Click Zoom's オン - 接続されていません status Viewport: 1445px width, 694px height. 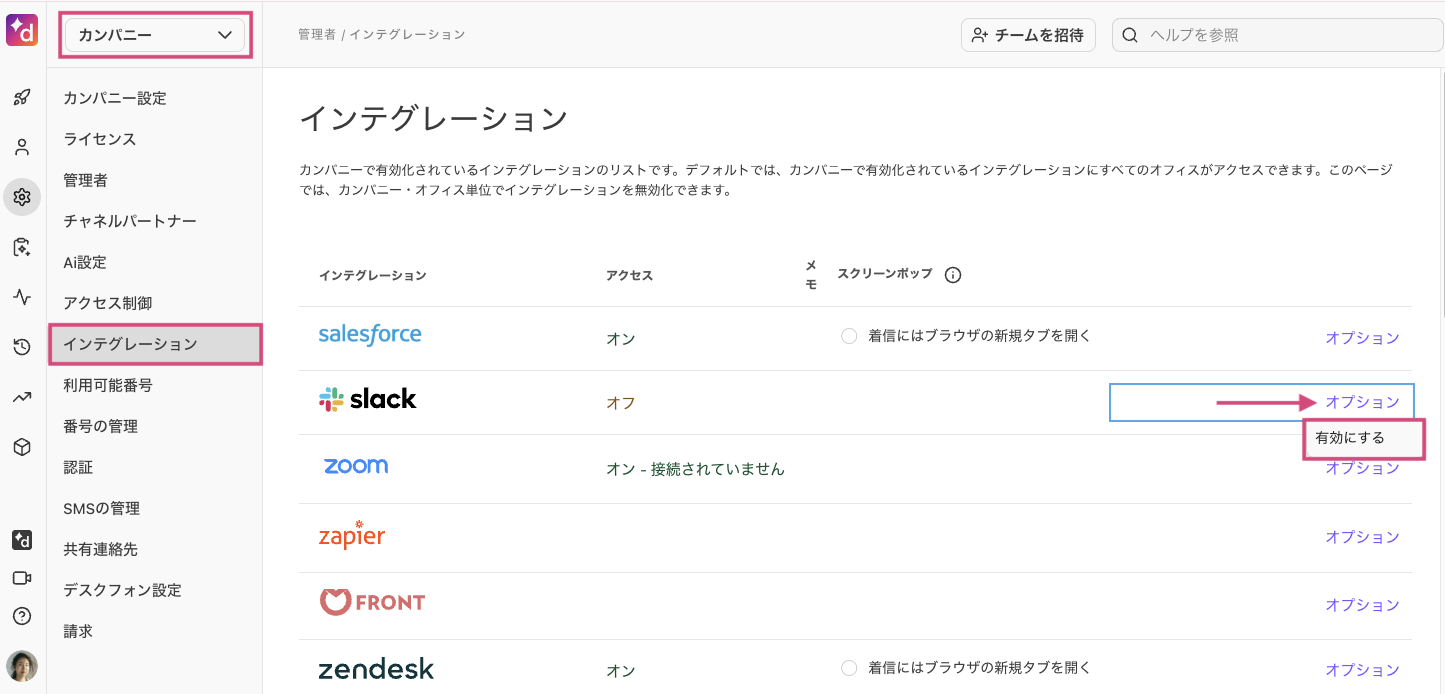coord(695,468)
